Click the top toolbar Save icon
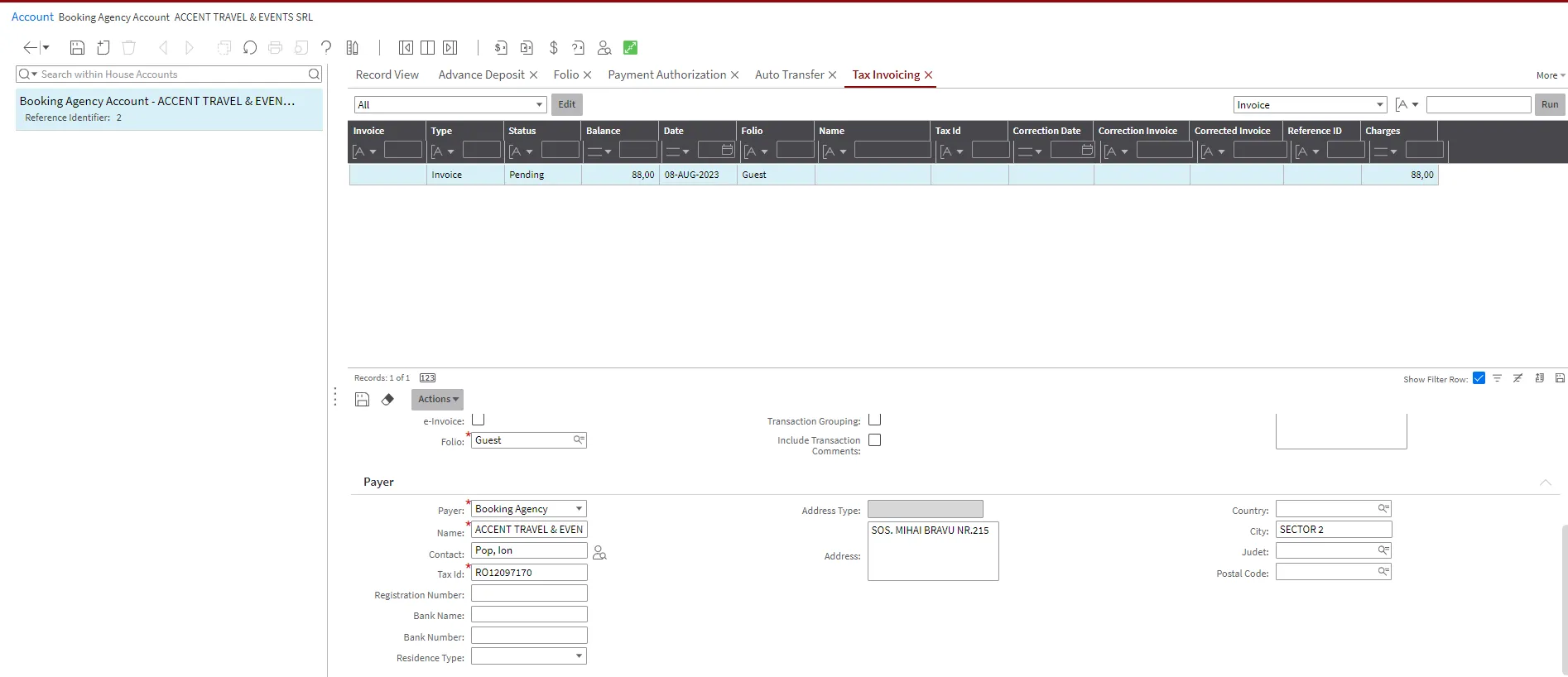 (77, 48)
